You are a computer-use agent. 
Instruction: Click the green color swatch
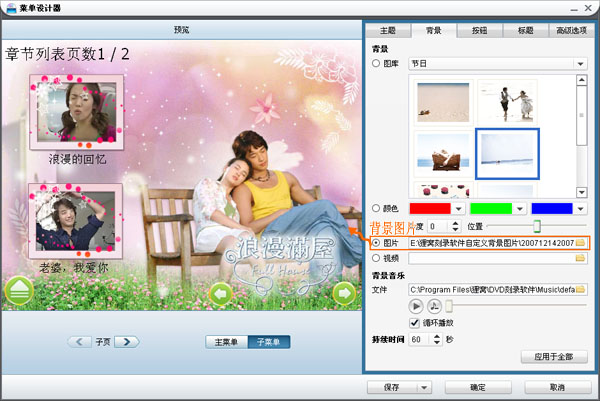tap(491, 209)
